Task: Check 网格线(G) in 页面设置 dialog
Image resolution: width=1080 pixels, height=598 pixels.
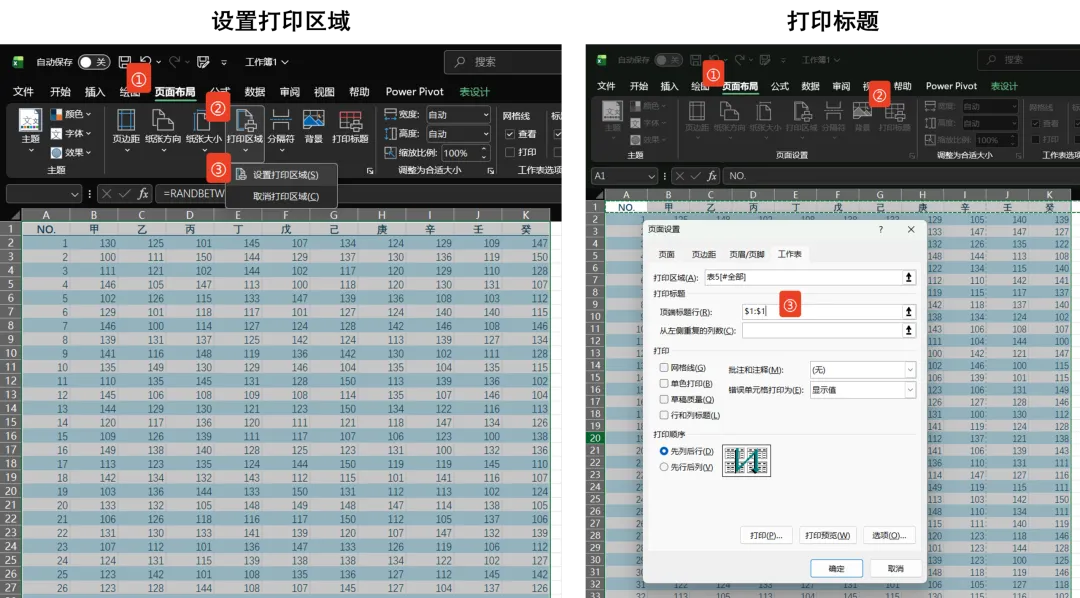Action: click(x=664, y=368)
